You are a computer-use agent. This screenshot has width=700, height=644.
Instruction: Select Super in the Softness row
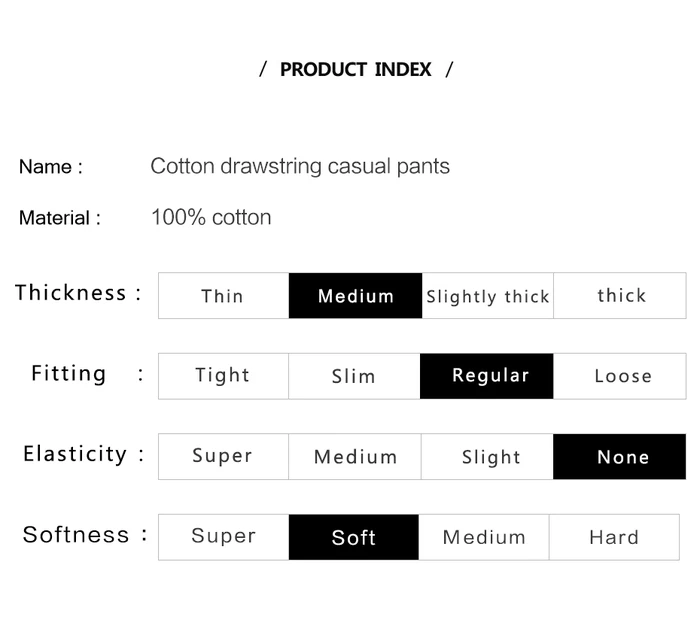[x=223, y=537]
